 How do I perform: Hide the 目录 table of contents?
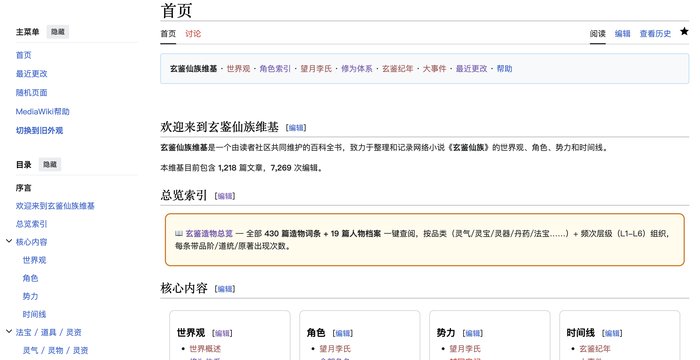50,164
